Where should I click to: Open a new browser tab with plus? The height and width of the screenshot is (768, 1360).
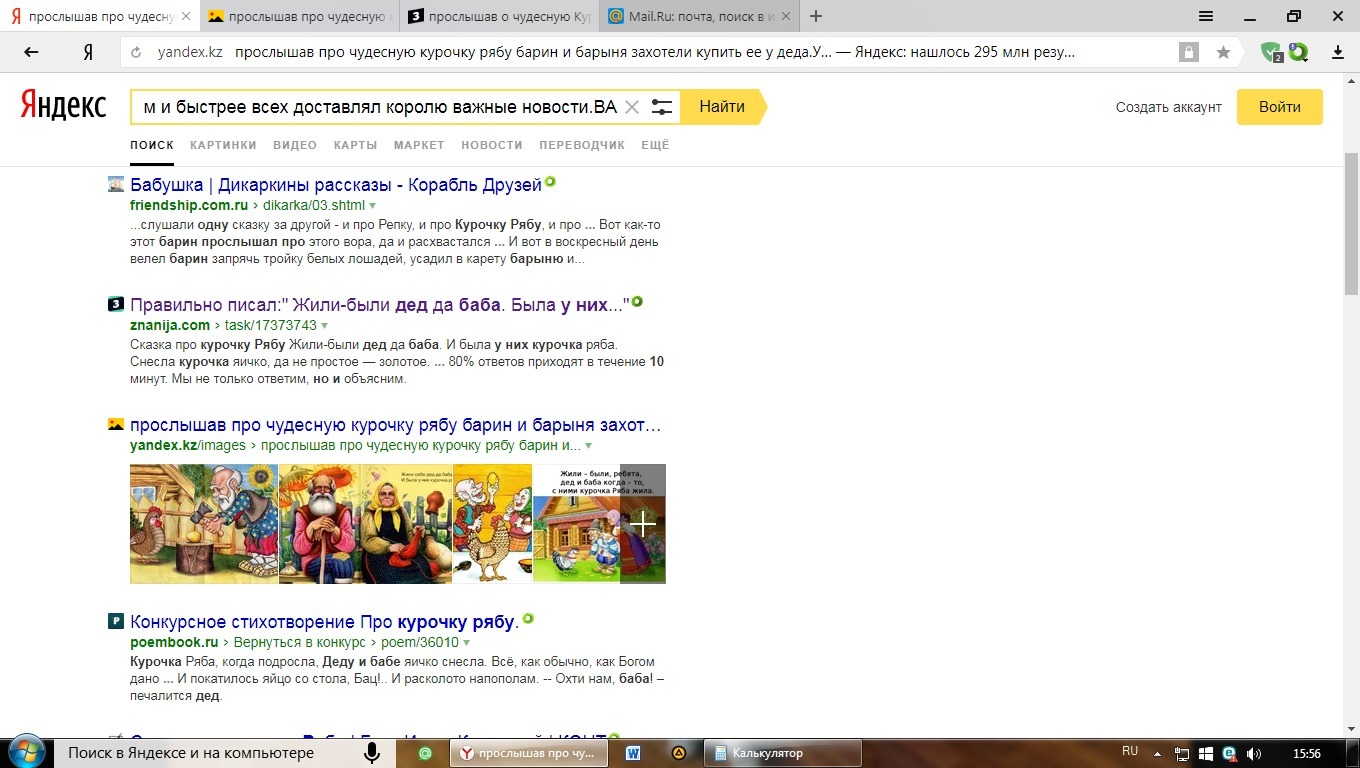coord(816,16)
